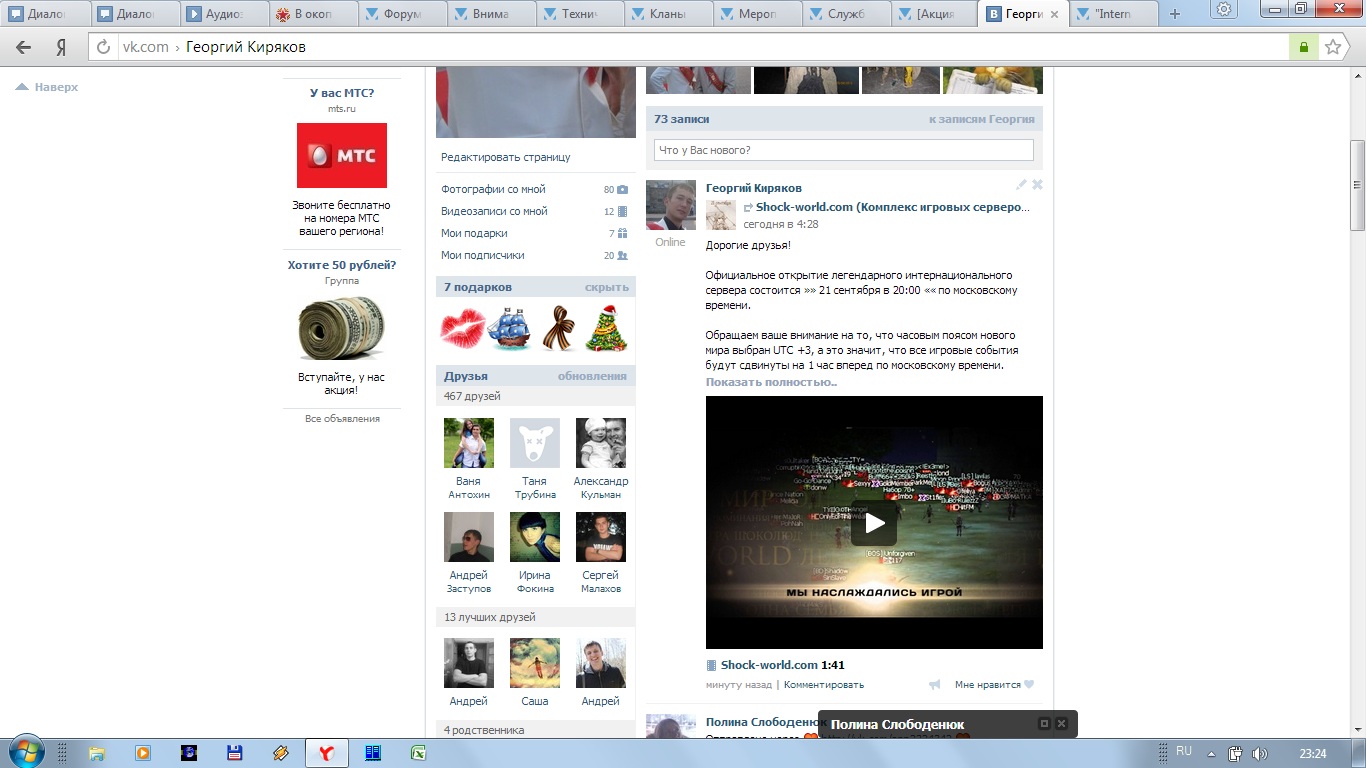This screenshot has height=768, width=1366.
Task: Open new browser tab with plus
Action: (x=1174, y=14)
